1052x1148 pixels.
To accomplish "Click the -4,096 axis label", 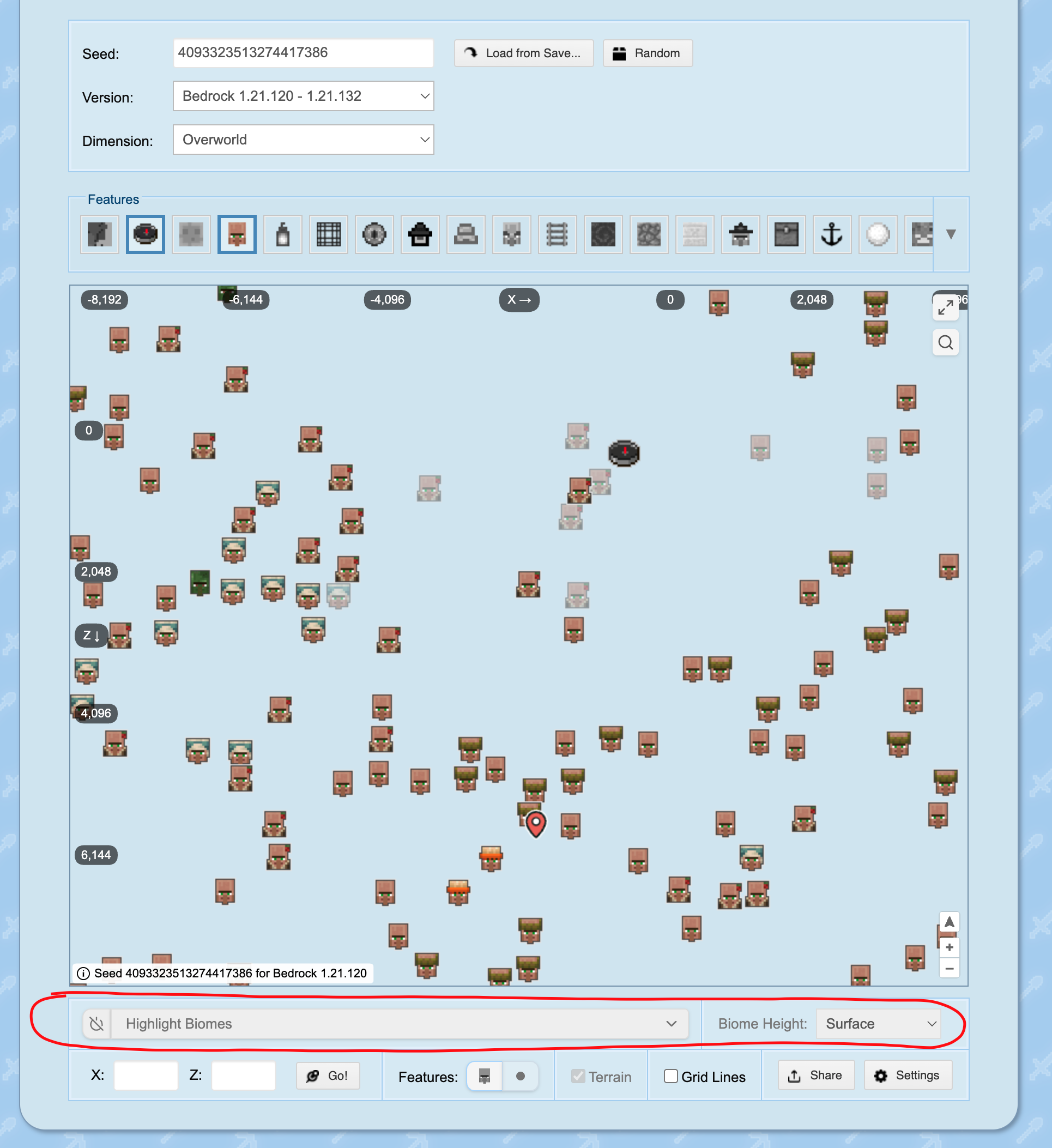I will [387, 299].
